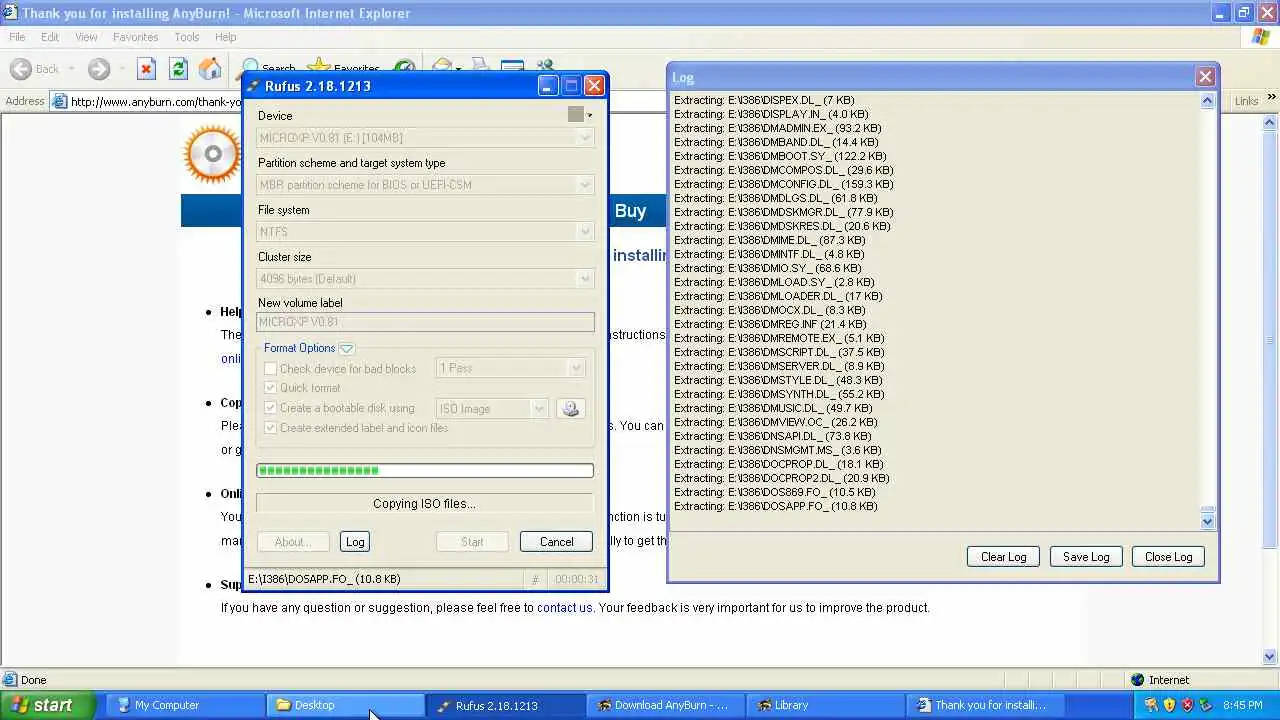
Task: Click the Buy tab on AnyBurn webpage
Action: click(630, 211)
